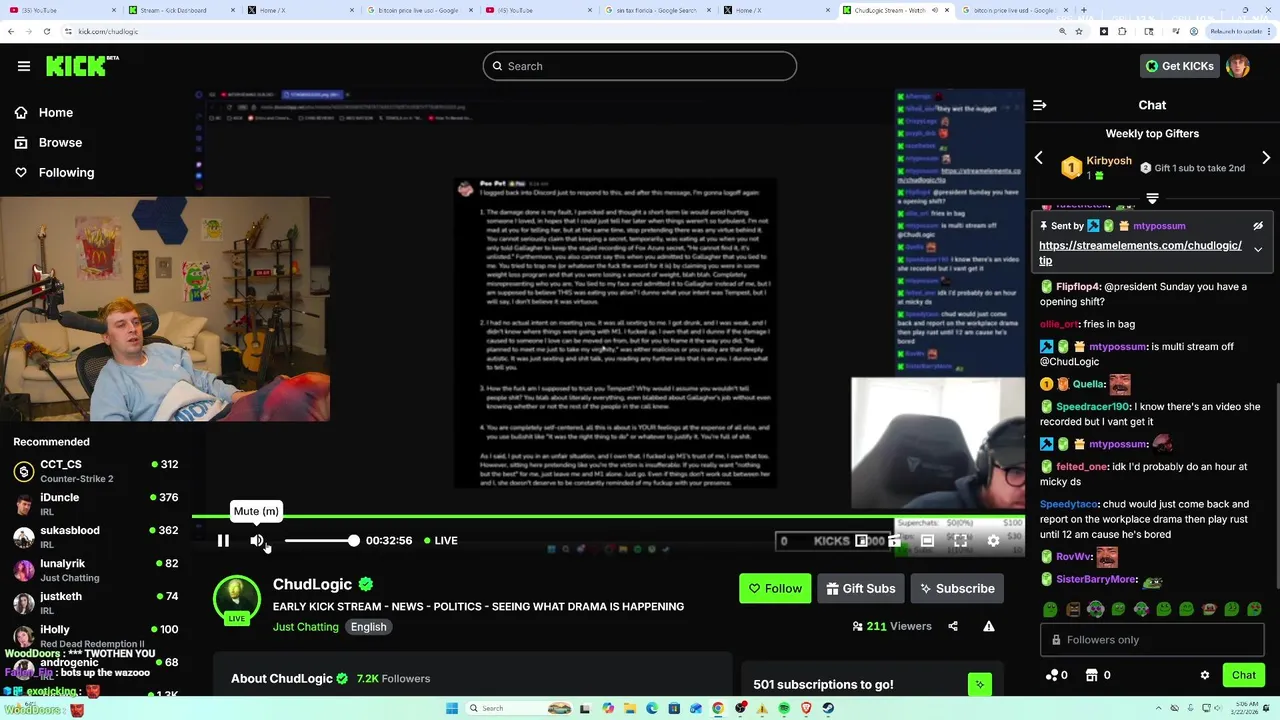
Task: Open recommended channel sukasblood
Action: coord(96,537)
